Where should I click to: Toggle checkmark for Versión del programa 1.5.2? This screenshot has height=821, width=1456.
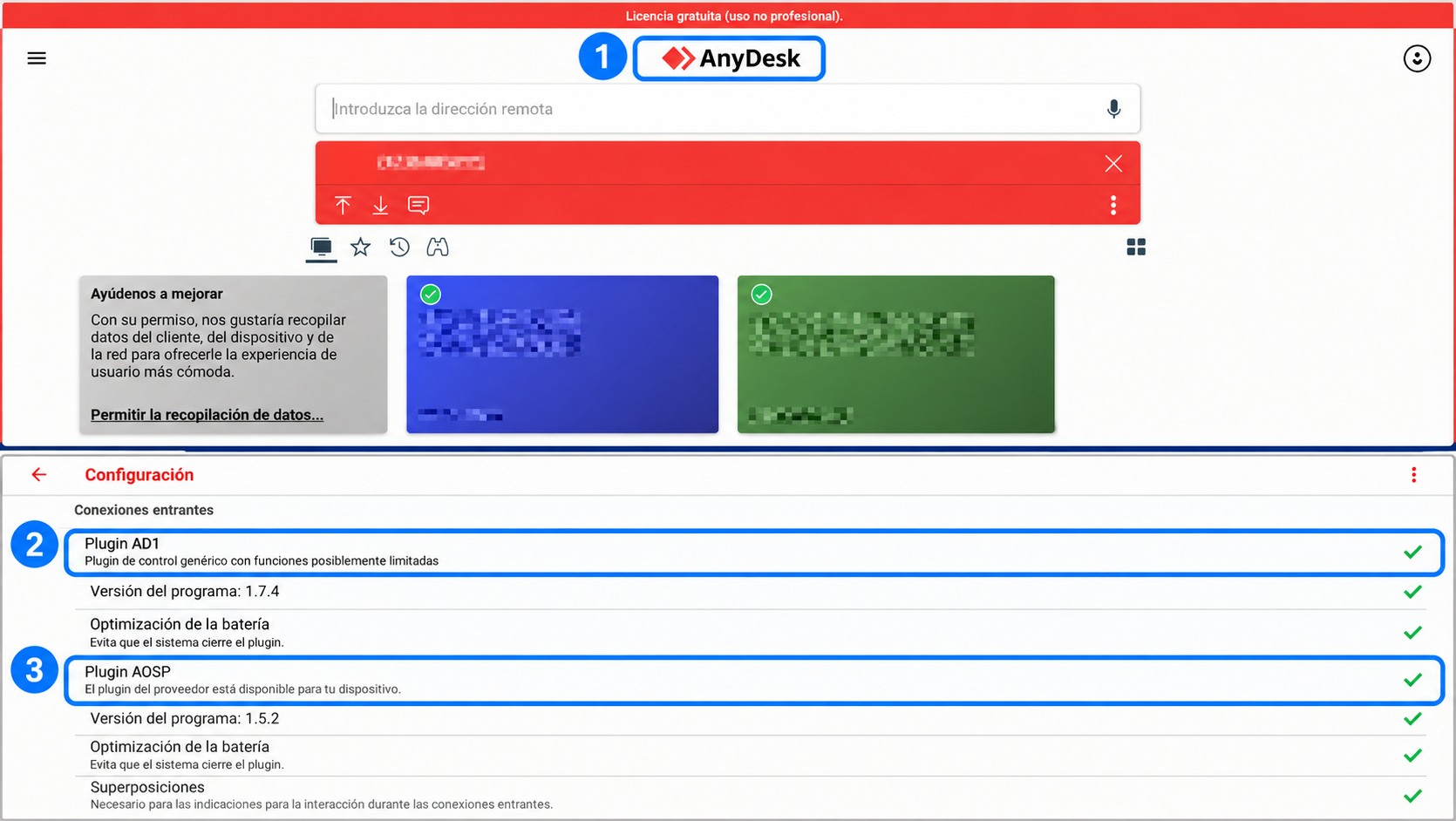tap(1412, 719)
